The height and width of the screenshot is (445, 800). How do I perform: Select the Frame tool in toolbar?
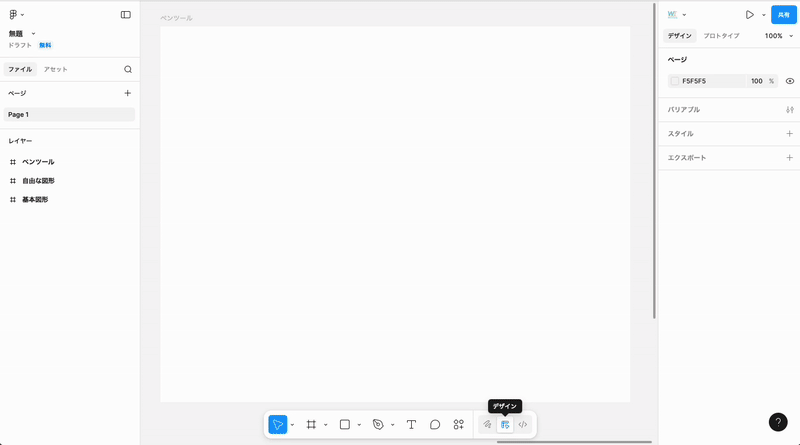click(311, 424)
